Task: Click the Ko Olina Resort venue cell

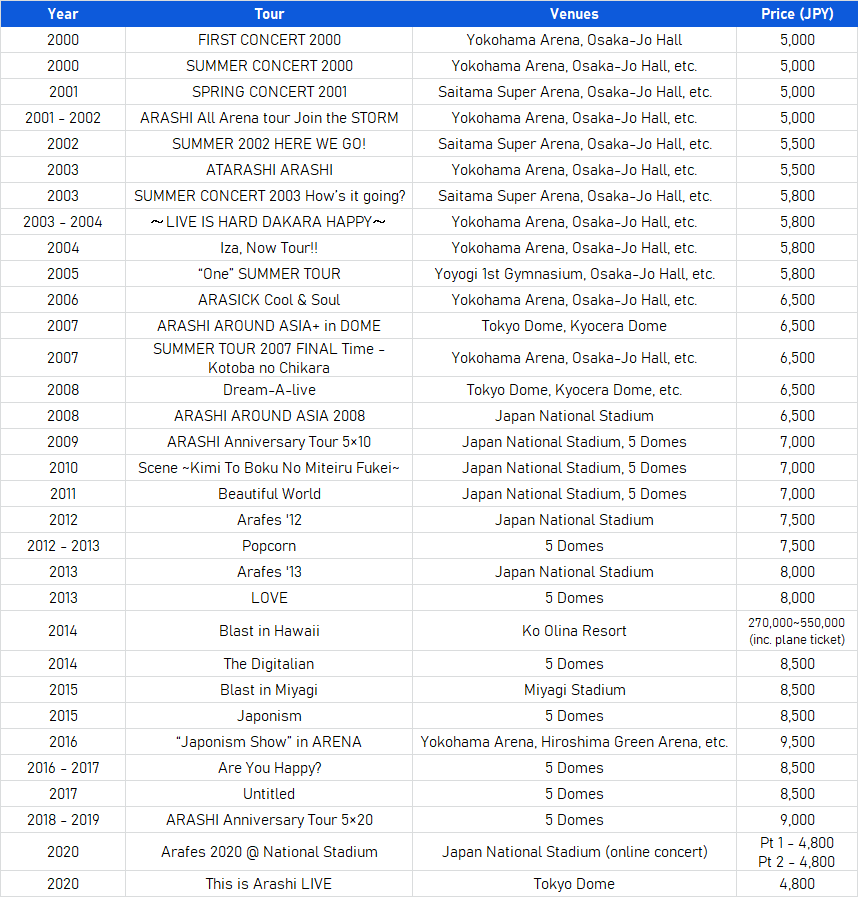Action: 574,631
